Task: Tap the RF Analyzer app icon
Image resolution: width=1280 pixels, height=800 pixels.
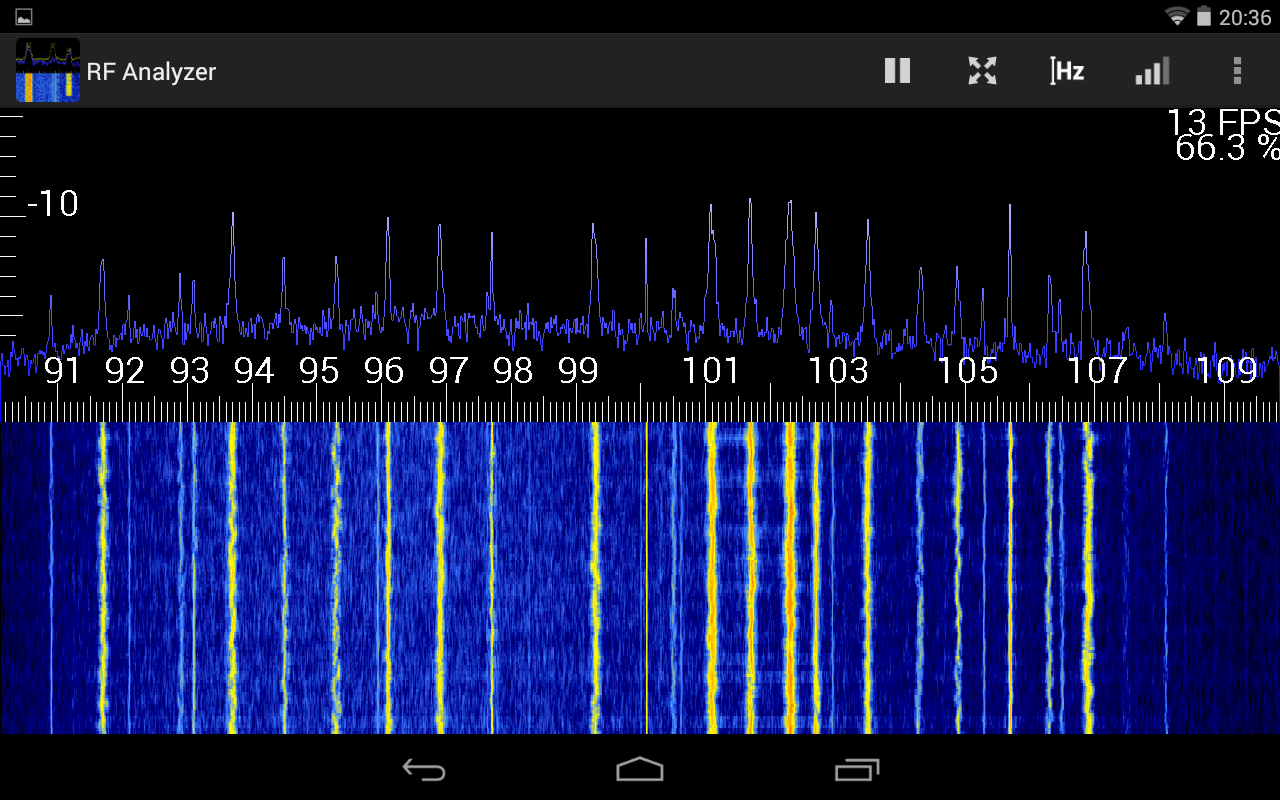Action: point(47,70)
